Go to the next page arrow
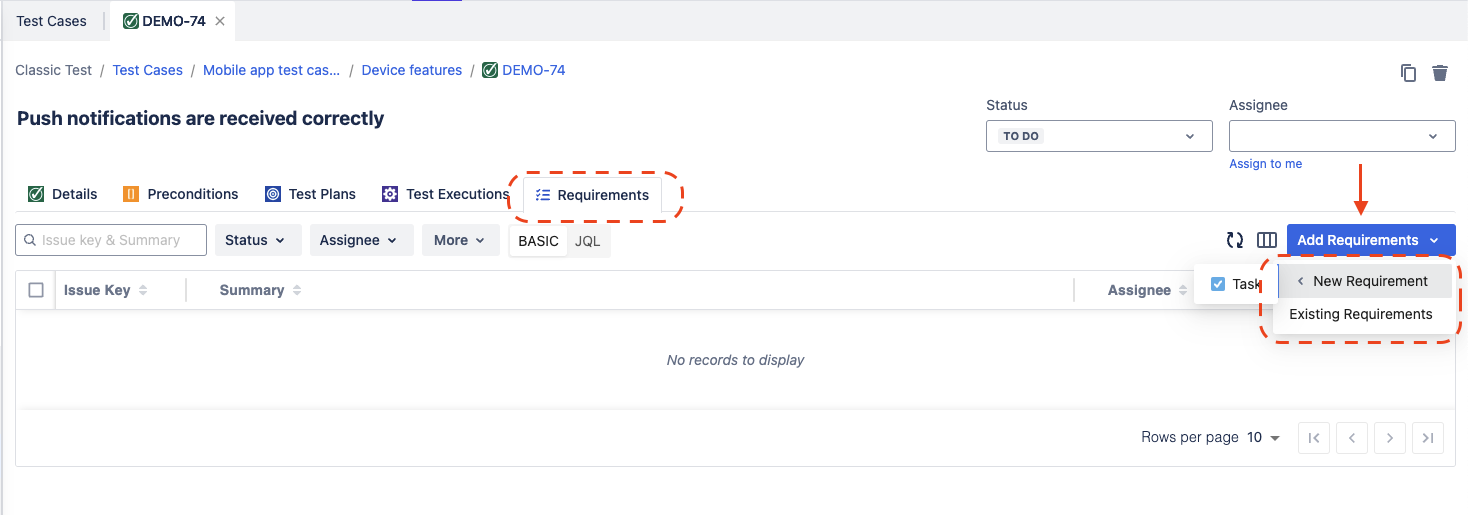Screen dimensions: 1468x515 pyautogui.click(x=1390, y=438)
